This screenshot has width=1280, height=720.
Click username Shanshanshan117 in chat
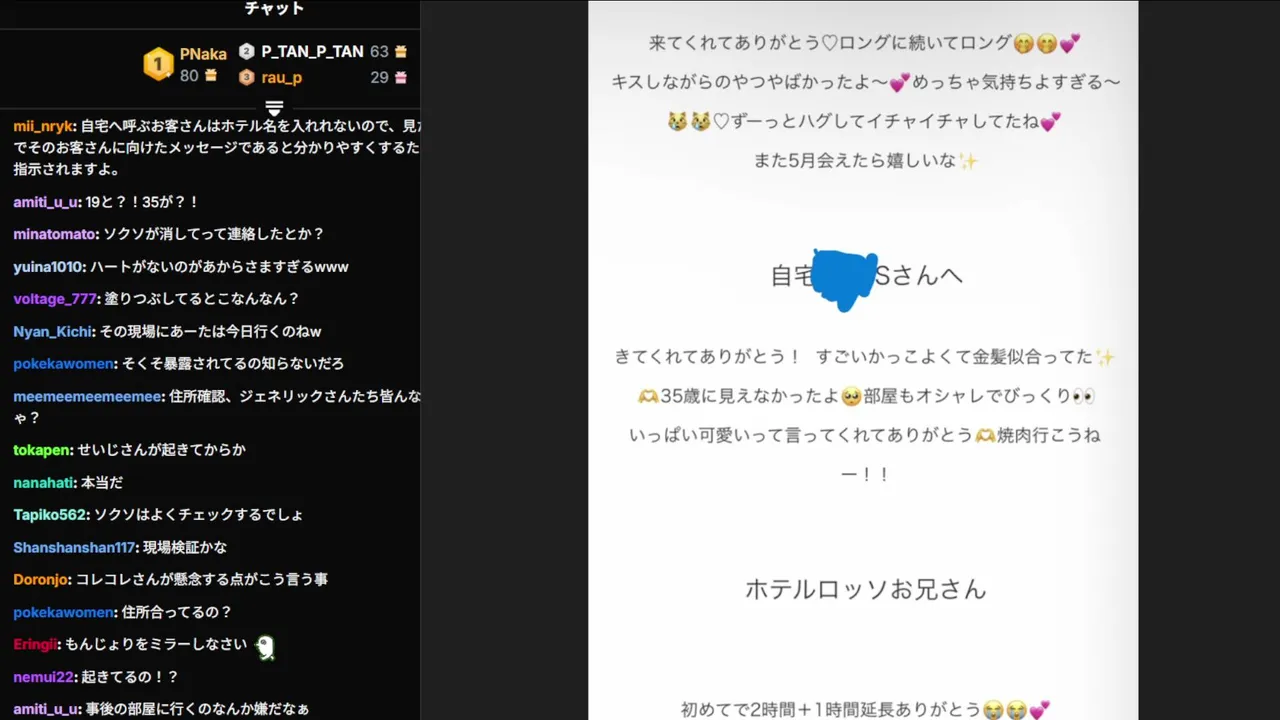point(74,548)
